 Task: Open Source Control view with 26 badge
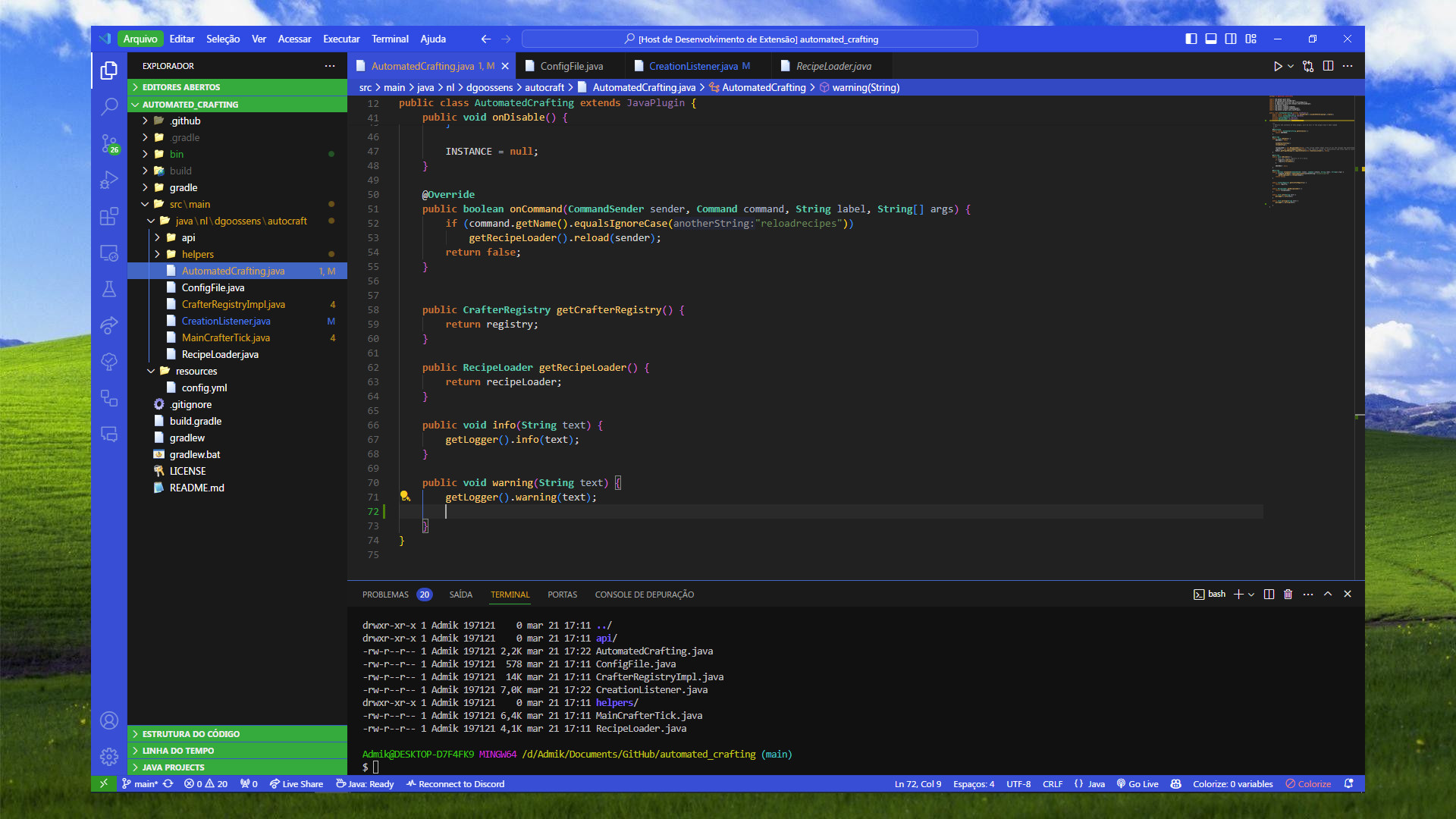click(109, 143)
